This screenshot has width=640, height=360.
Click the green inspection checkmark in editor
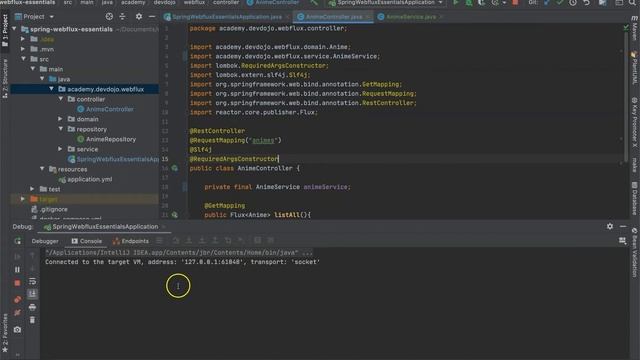(626, 28)
